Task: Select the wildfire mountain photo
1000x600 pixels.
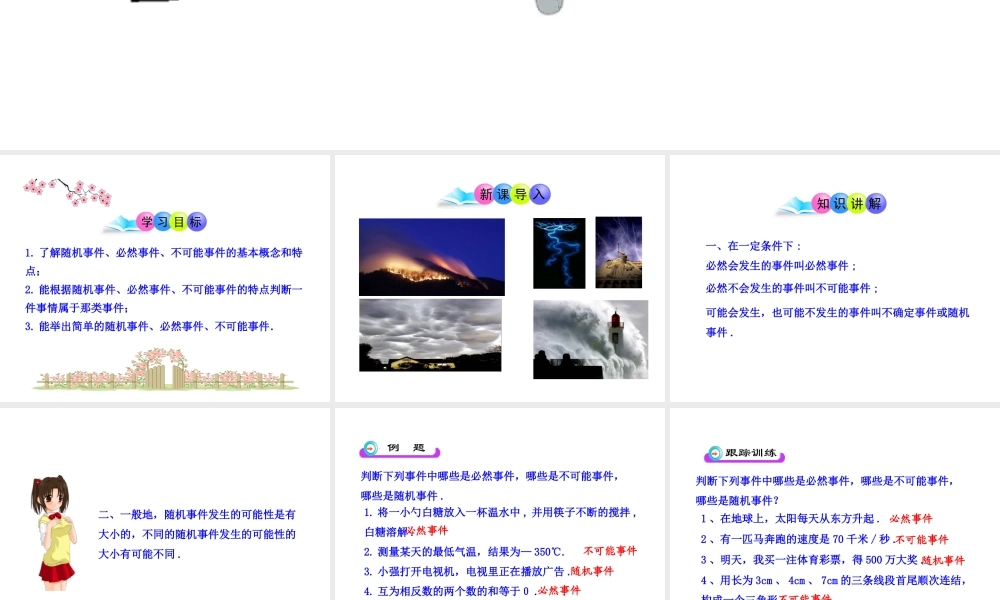Action: click(x=431, y=256)
